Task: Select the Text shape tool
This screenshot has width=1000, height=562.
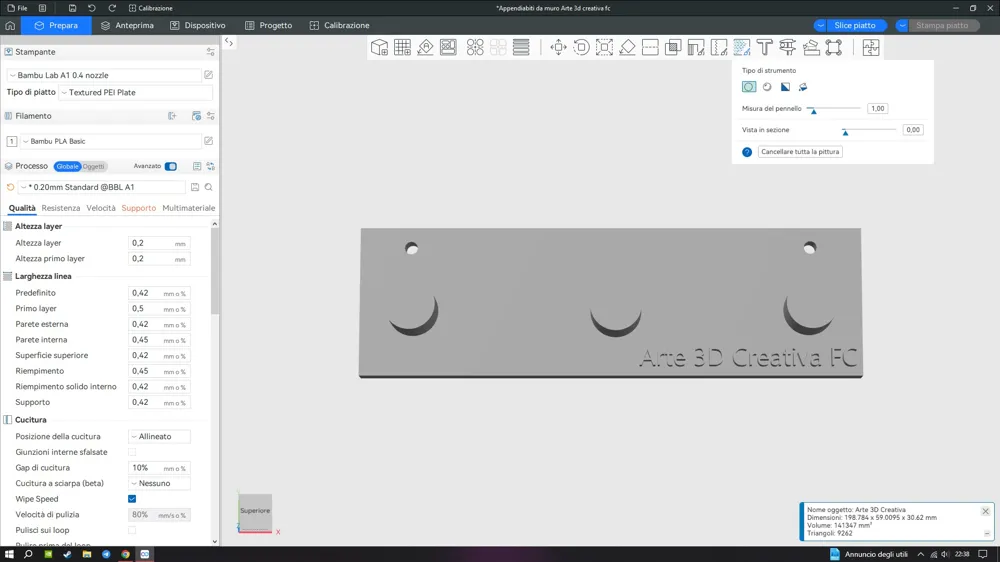Action: 765,47
